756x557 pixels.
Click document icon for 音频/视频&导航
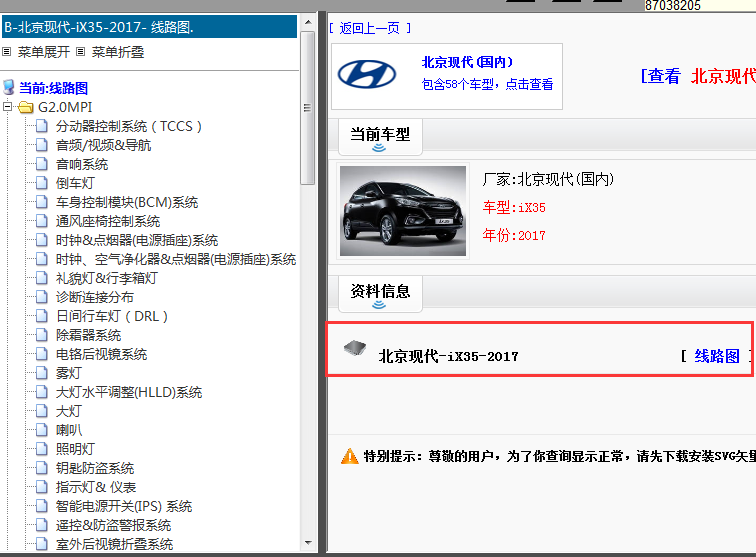pyautogui.click(x=42, y=145)
